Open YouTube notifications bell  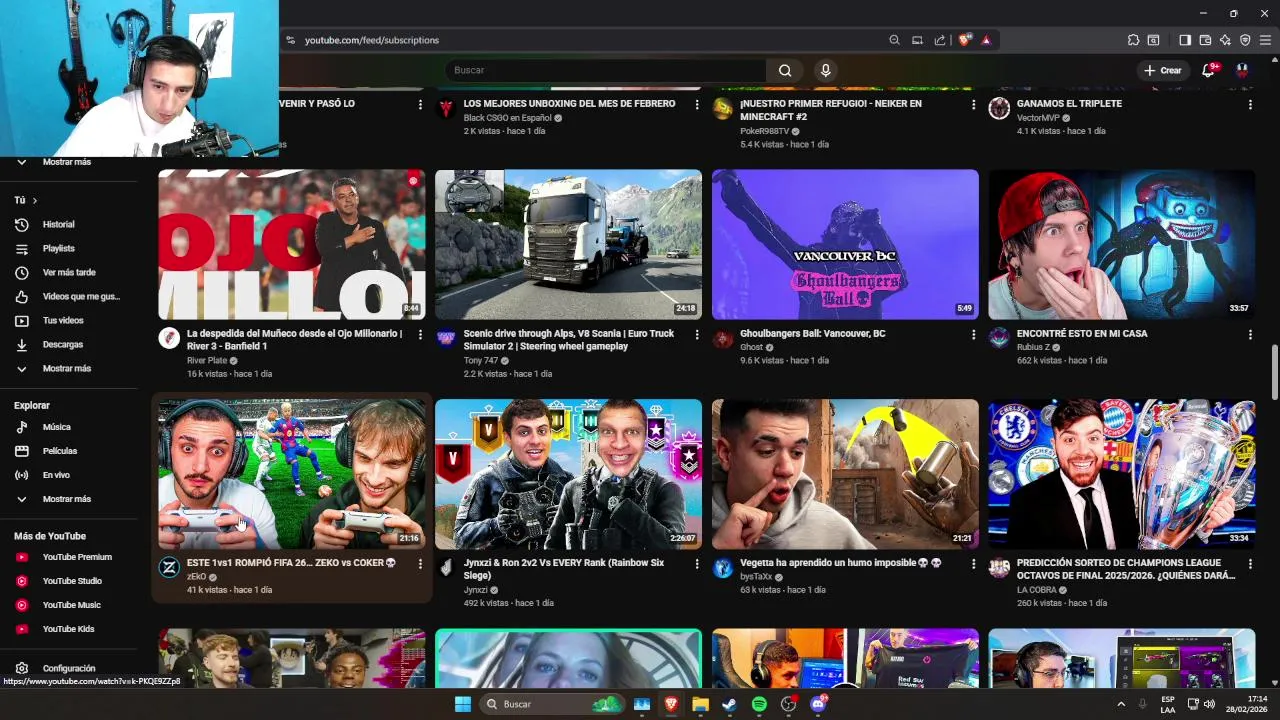click(x=1208, y=70)
